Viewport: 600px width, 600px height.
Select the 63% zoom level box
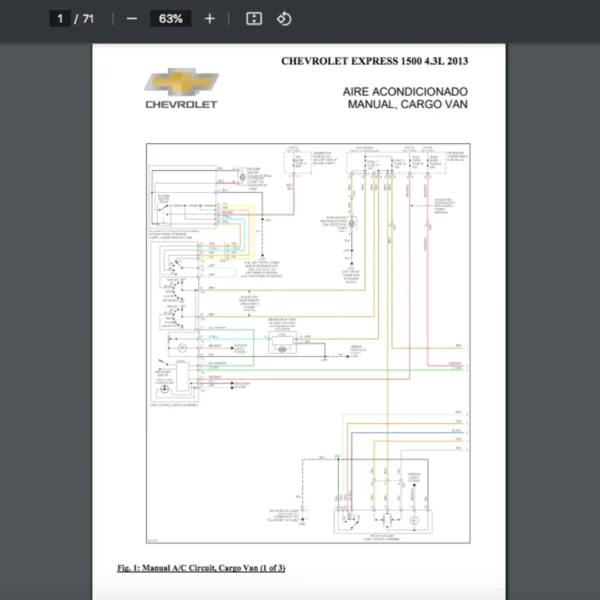169,19
